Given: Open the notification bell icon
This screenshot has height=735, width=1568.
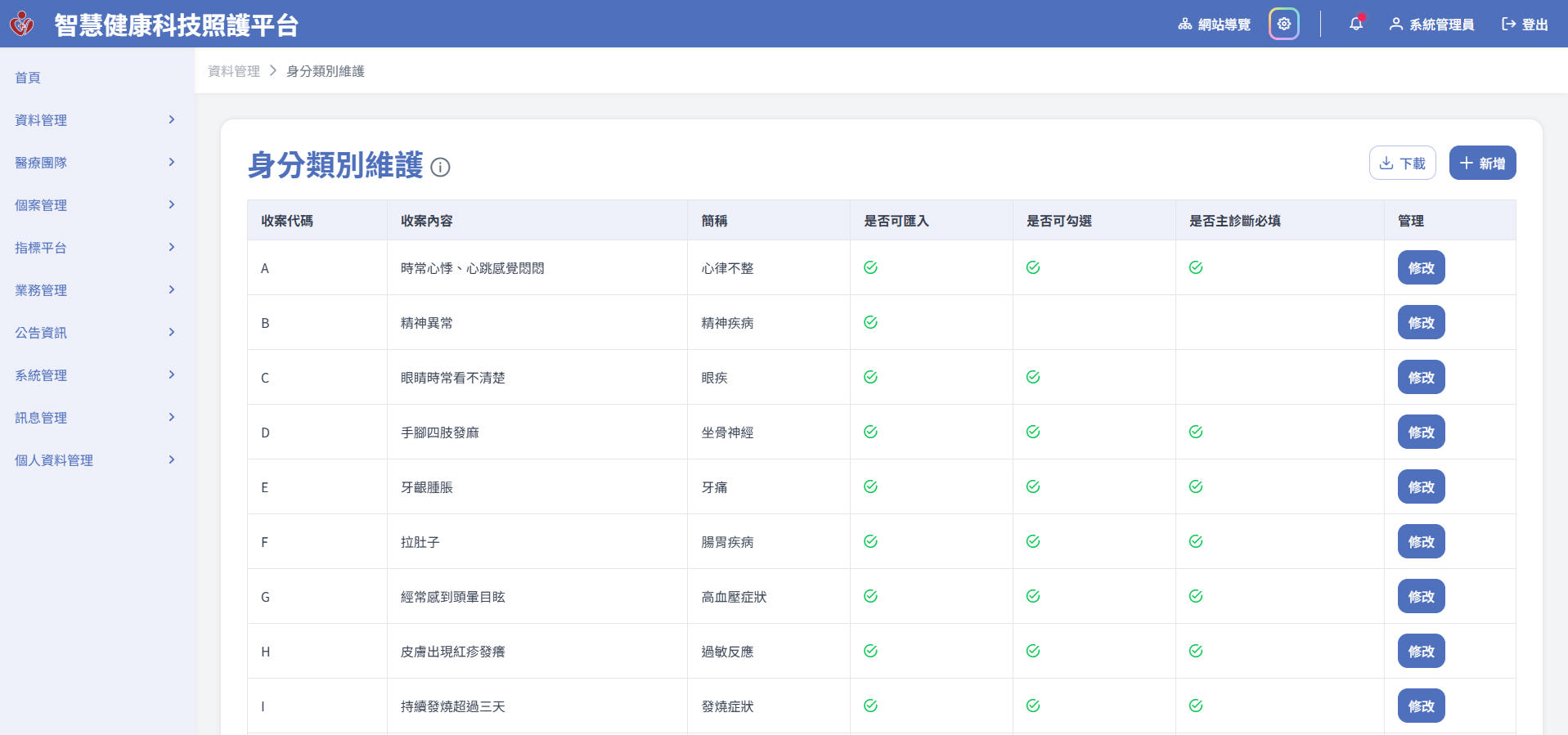Looking at the screenshot, I should tap(1355, 24).
